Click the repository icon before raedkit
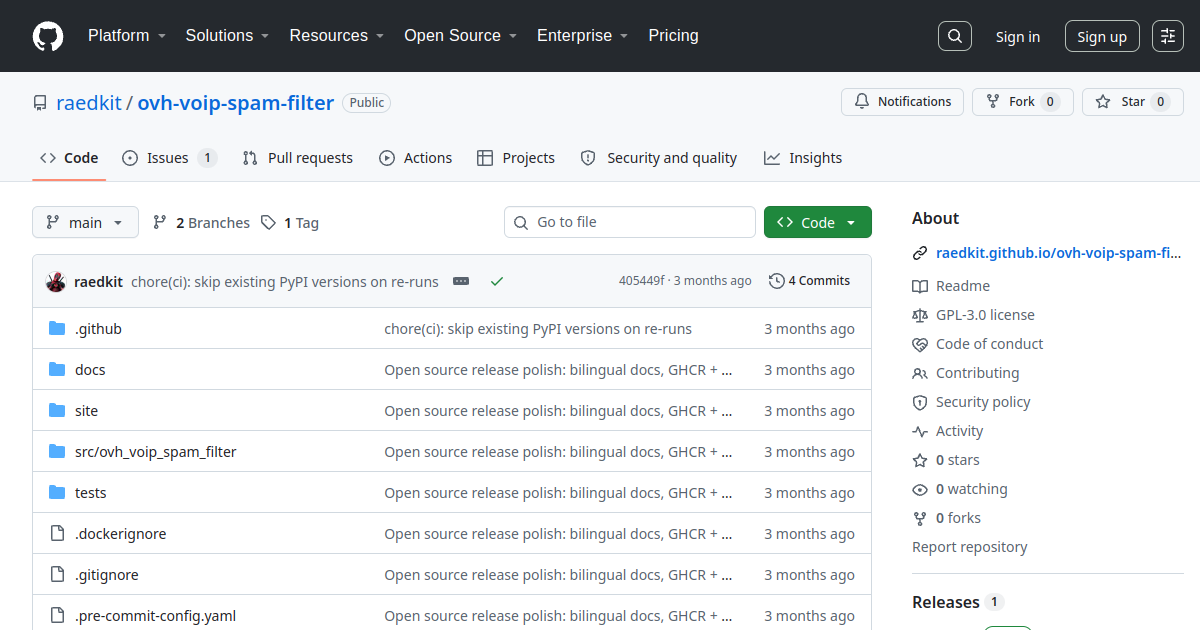The width and height of the screenshot is (1200, 630). point(40,103)
